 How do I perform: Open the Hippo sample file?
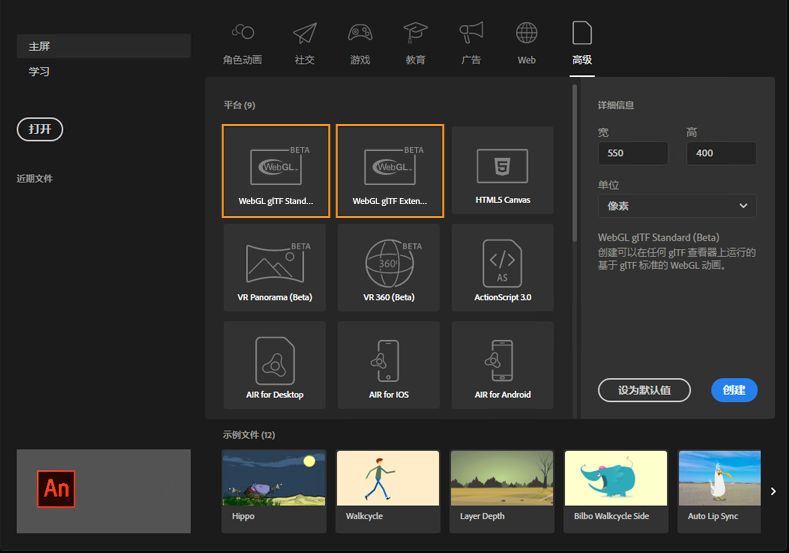274,491
